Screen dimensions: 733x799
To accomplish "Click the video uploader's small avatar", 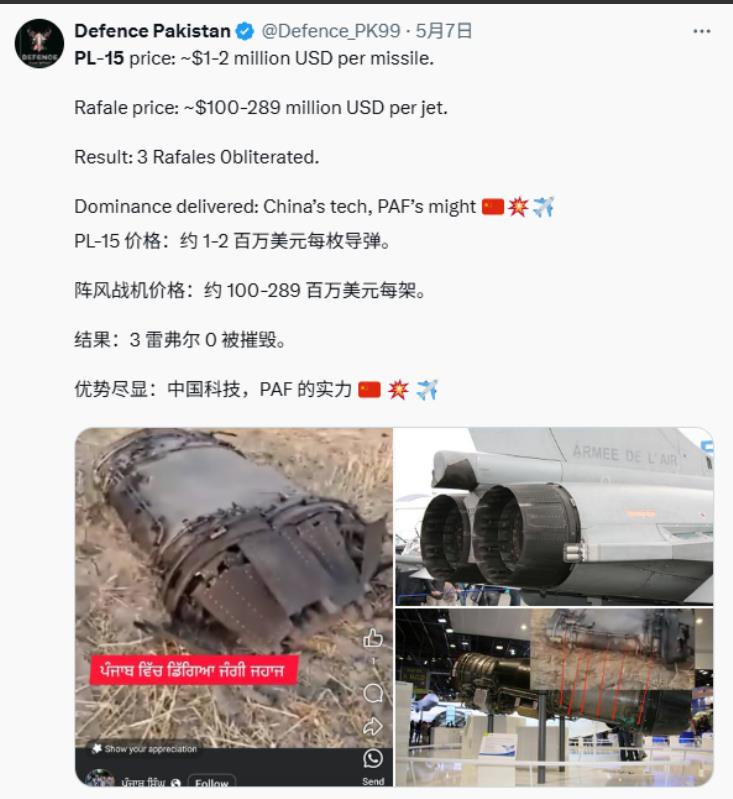I will pos(100,779).
